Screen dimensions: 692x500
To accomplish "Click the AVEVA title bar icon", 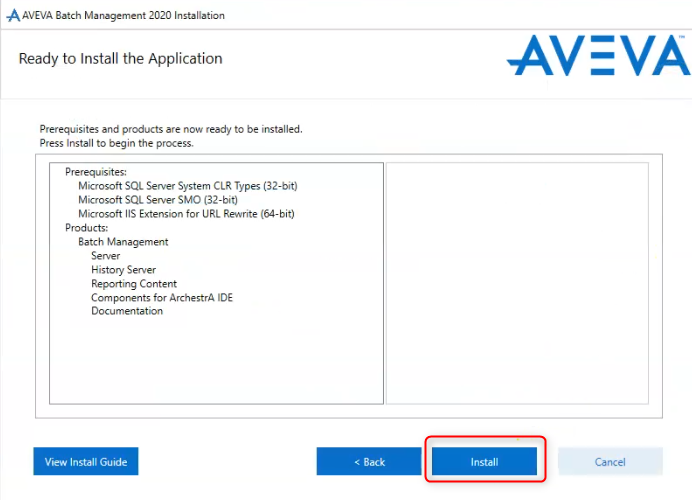I will (13, 15).
